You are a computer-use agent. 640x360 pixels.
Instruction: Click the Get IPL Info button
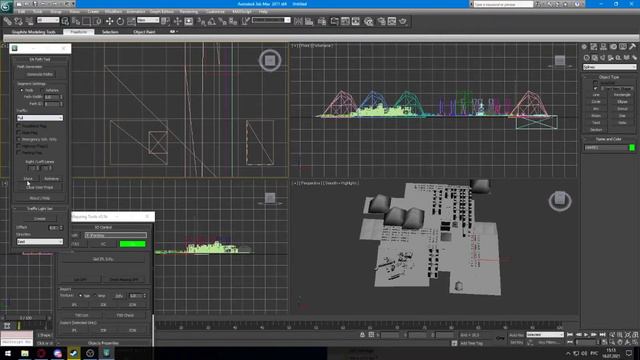pyautogui.click(x=103, y=259)
